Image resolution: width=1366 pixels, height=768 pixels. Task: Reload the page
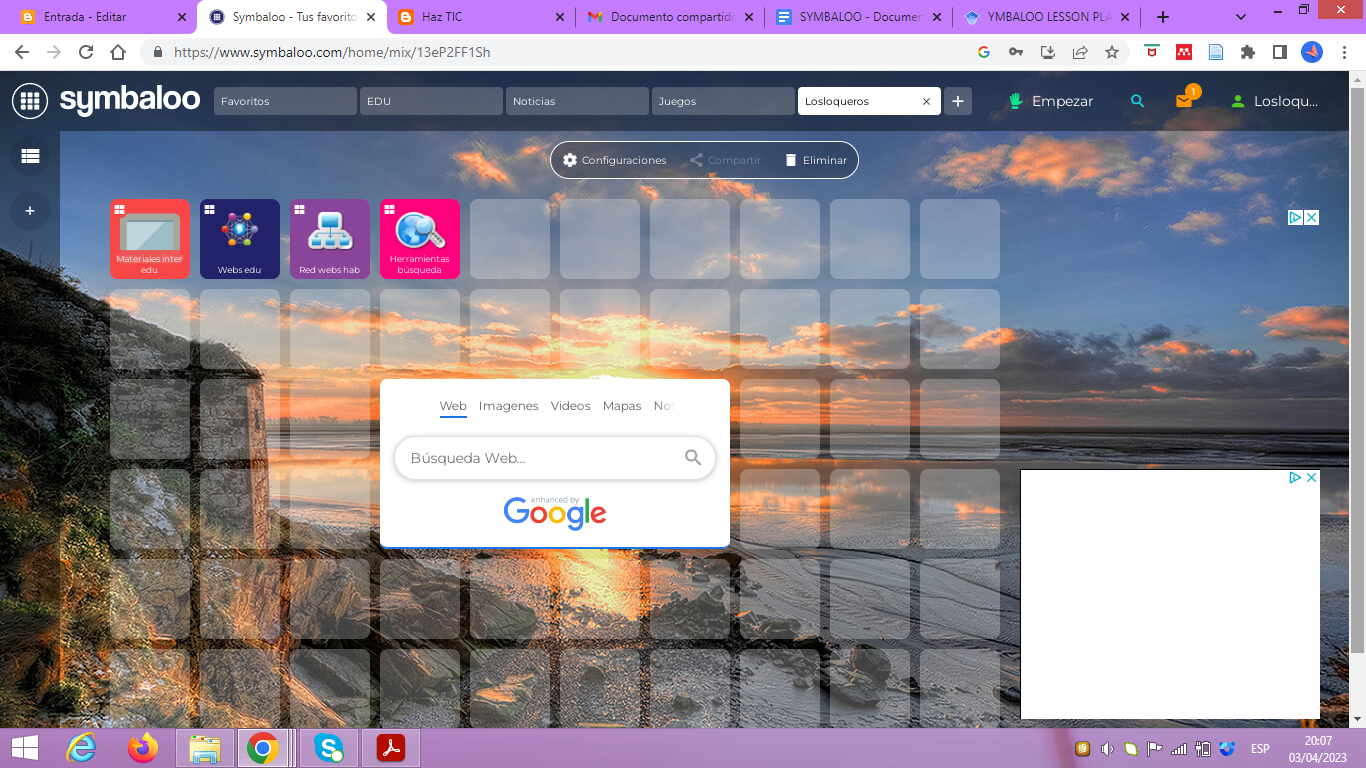click(86, 52)
